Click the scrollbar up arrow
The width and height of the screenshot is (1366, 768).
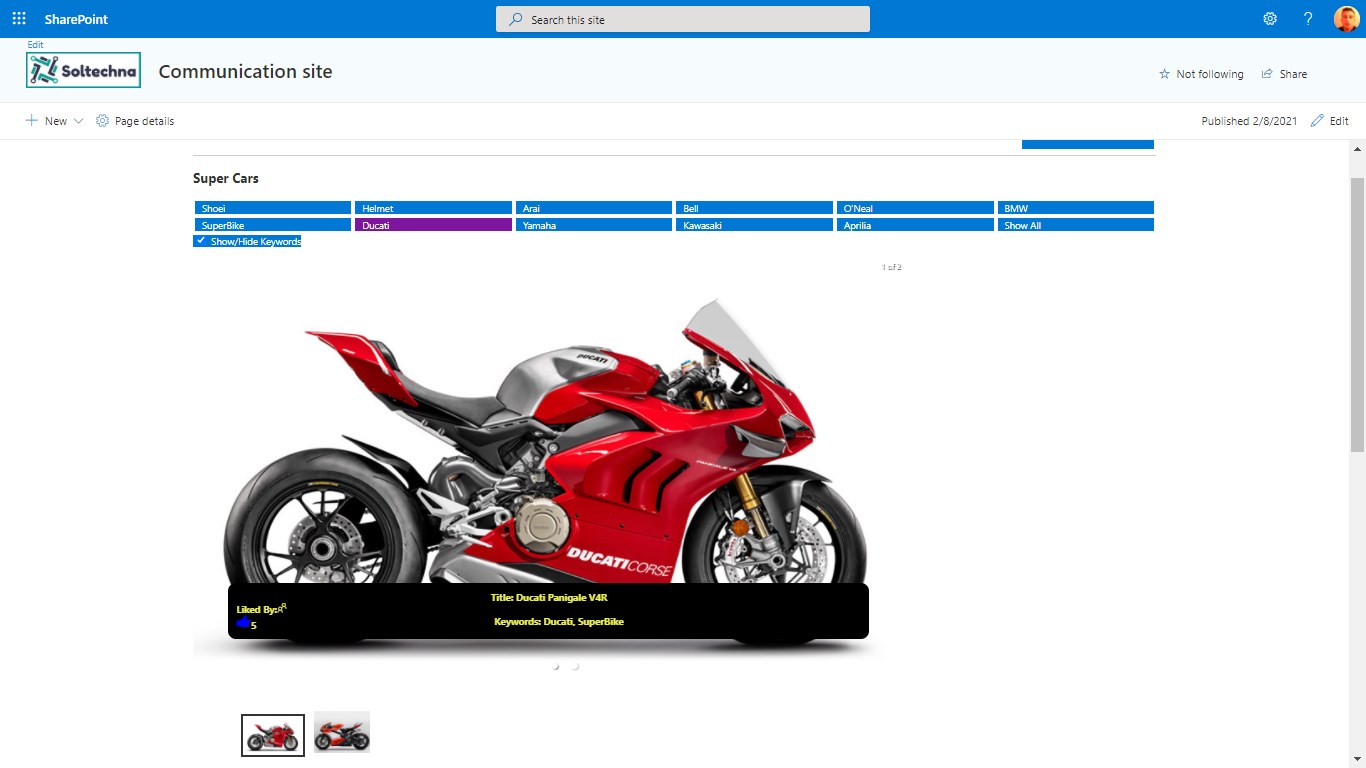pyautogui.click(x=1357, y=149)
